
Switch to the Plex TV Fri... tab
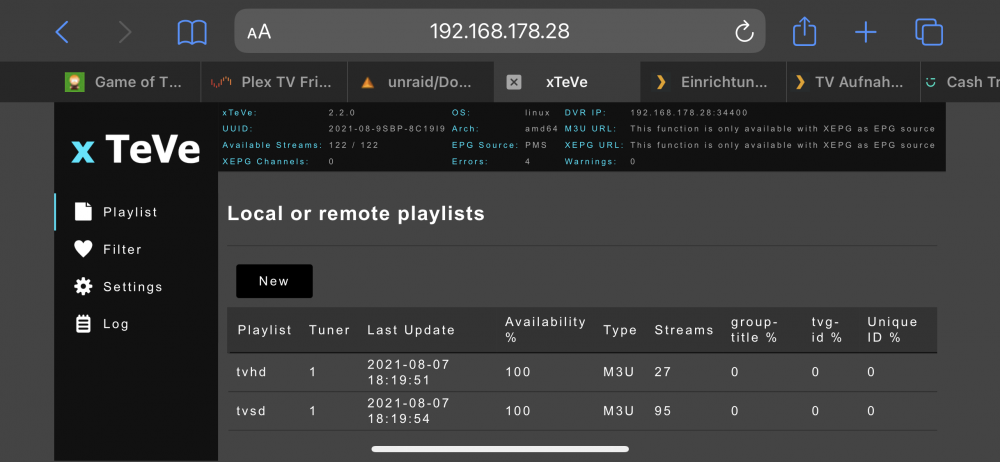[x=274, y=82]
